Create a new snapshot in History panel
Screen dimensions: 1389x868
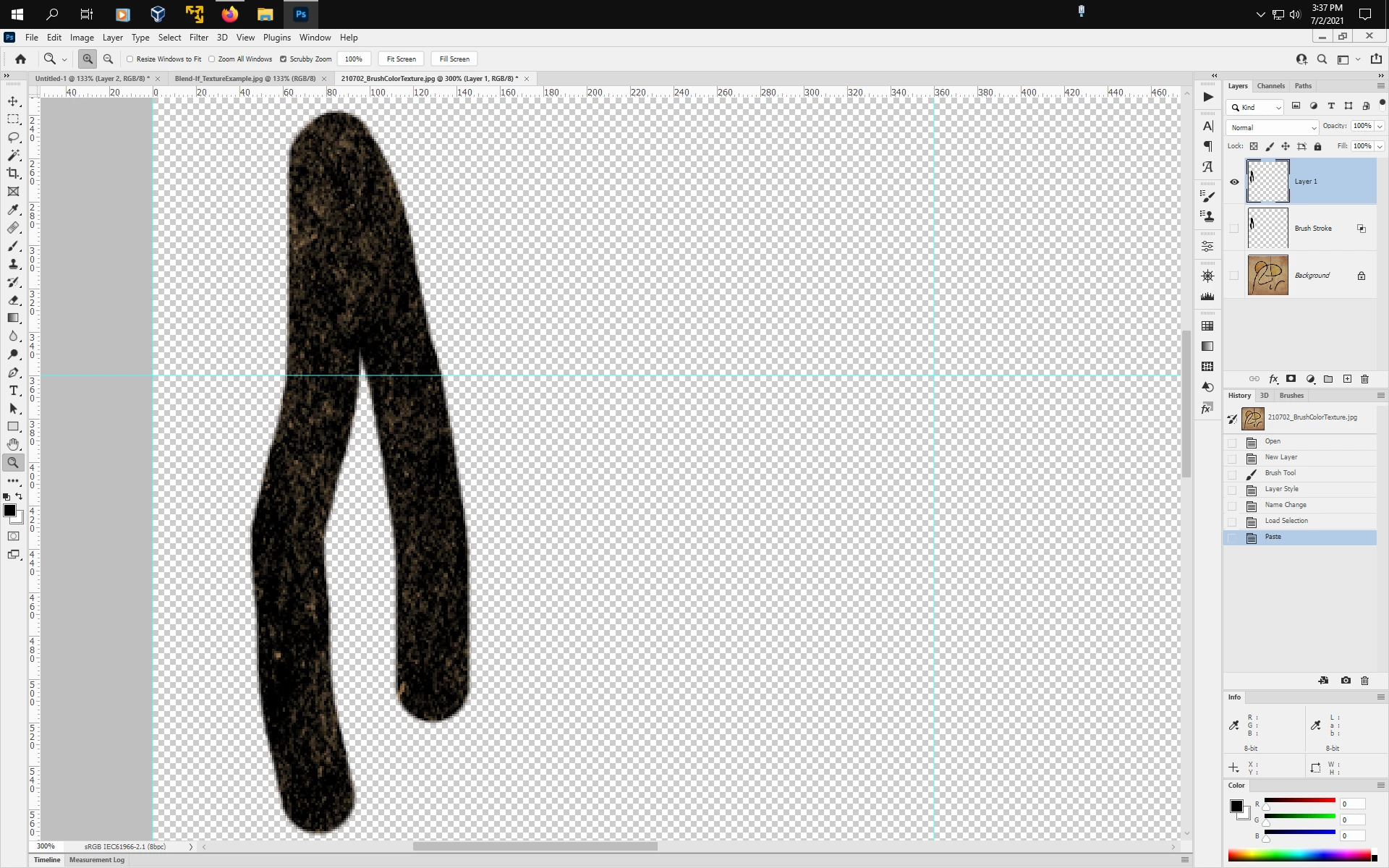click(1345, 681)
